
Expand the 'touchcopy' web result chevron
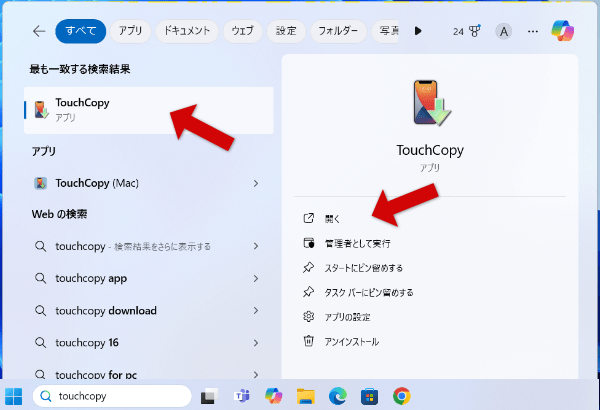256,246
